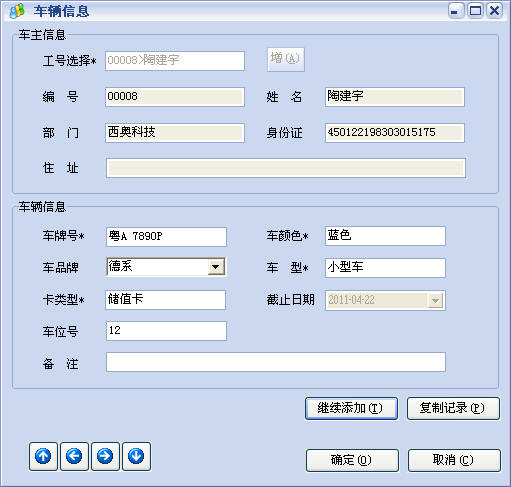Go to next record with right arrow
The image size is (511, 487).
[105, 456]
